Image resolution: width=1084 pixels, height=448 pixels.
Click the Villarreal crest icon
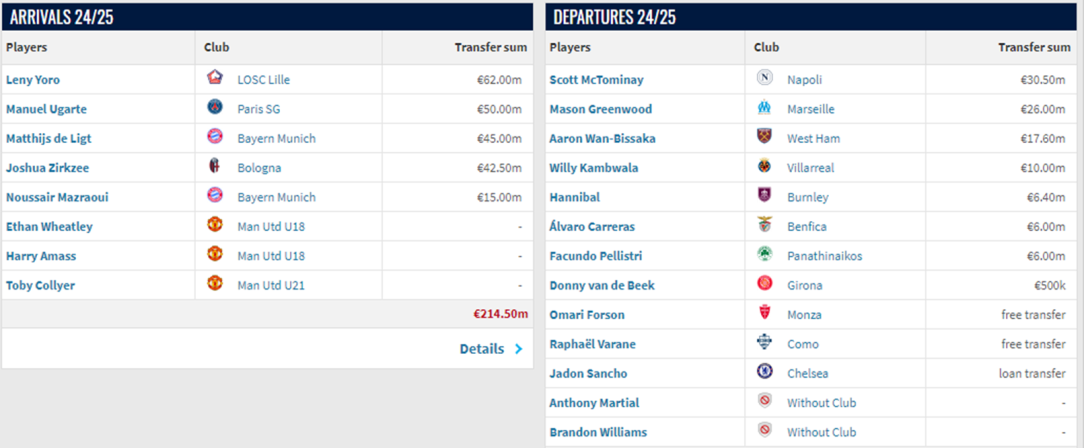pyautogui.click(x=764, y=167)
